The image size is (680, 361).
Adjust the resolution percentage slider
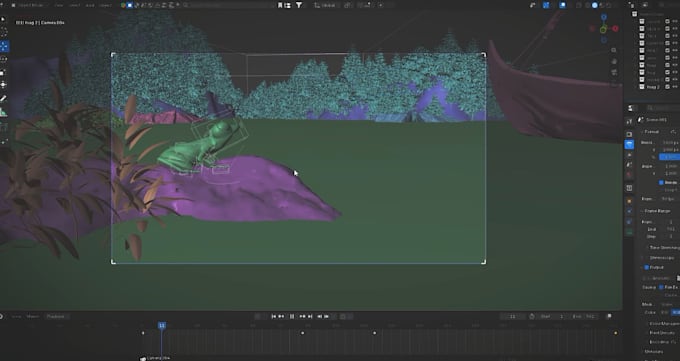[x=669, y=157]
